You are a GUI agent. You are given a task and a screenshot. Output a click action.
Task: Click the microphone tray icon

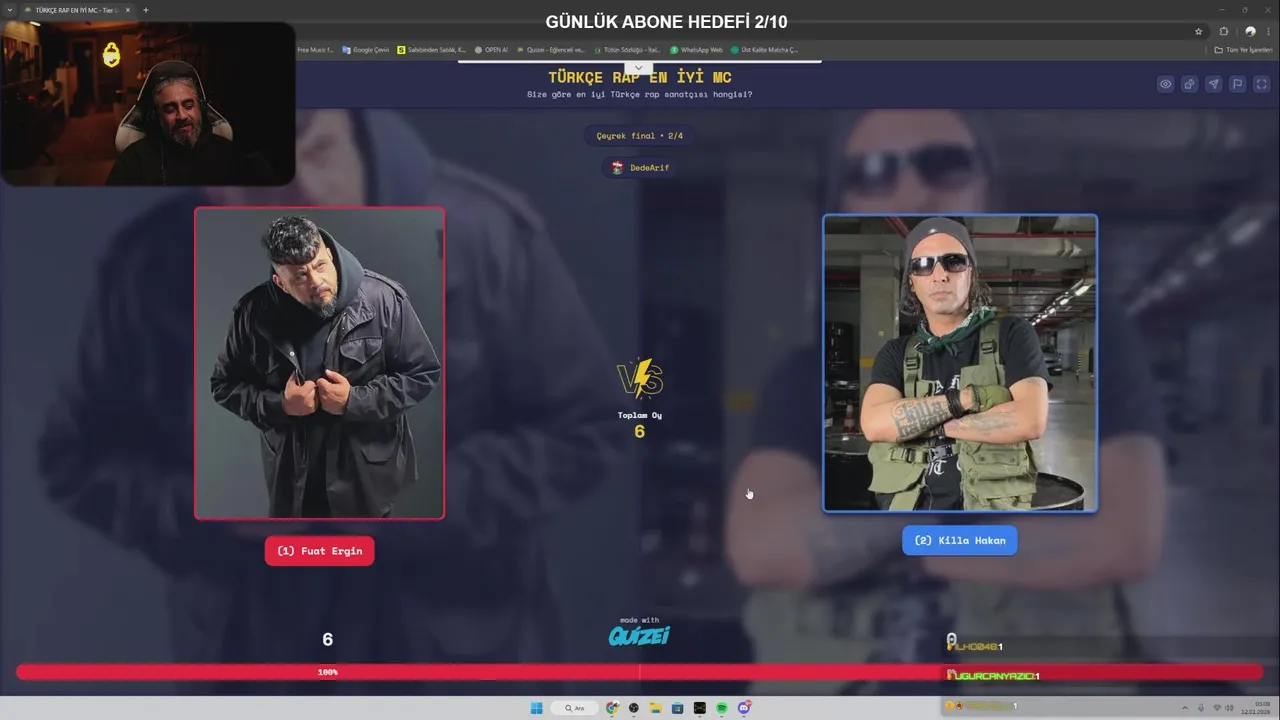pos(1201,708)
